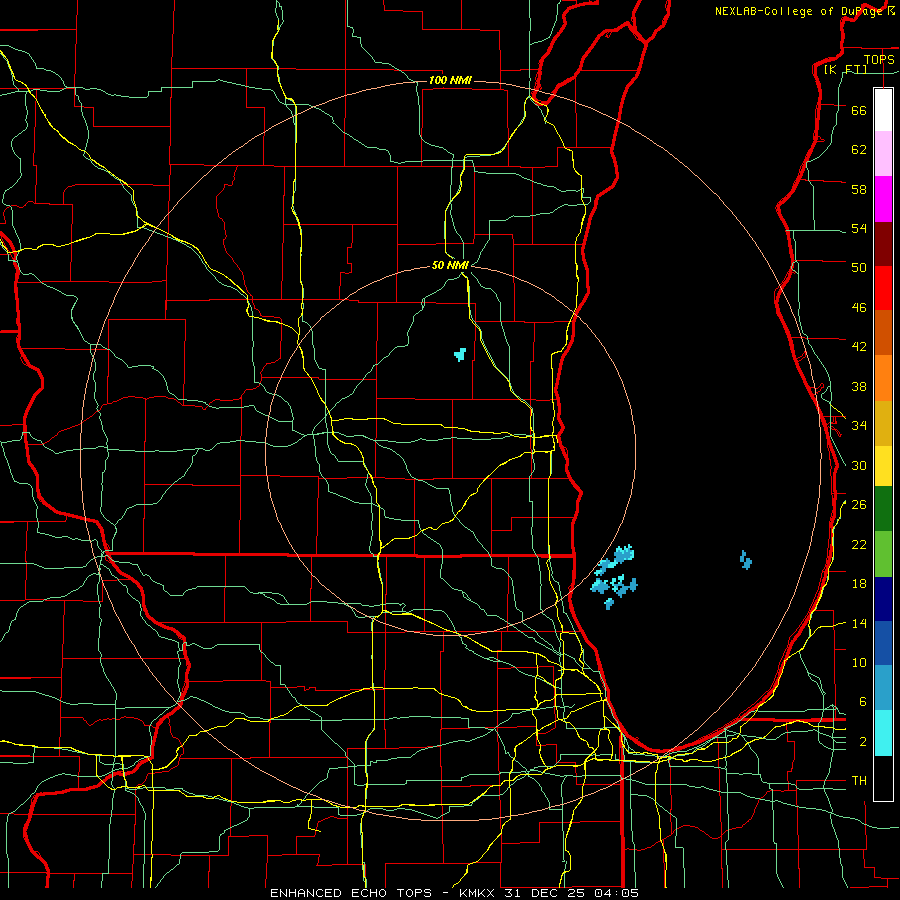Click the cyan echo inside the 50 NMI ring
This screenshot has width=900, height=900.
point(460,354)
